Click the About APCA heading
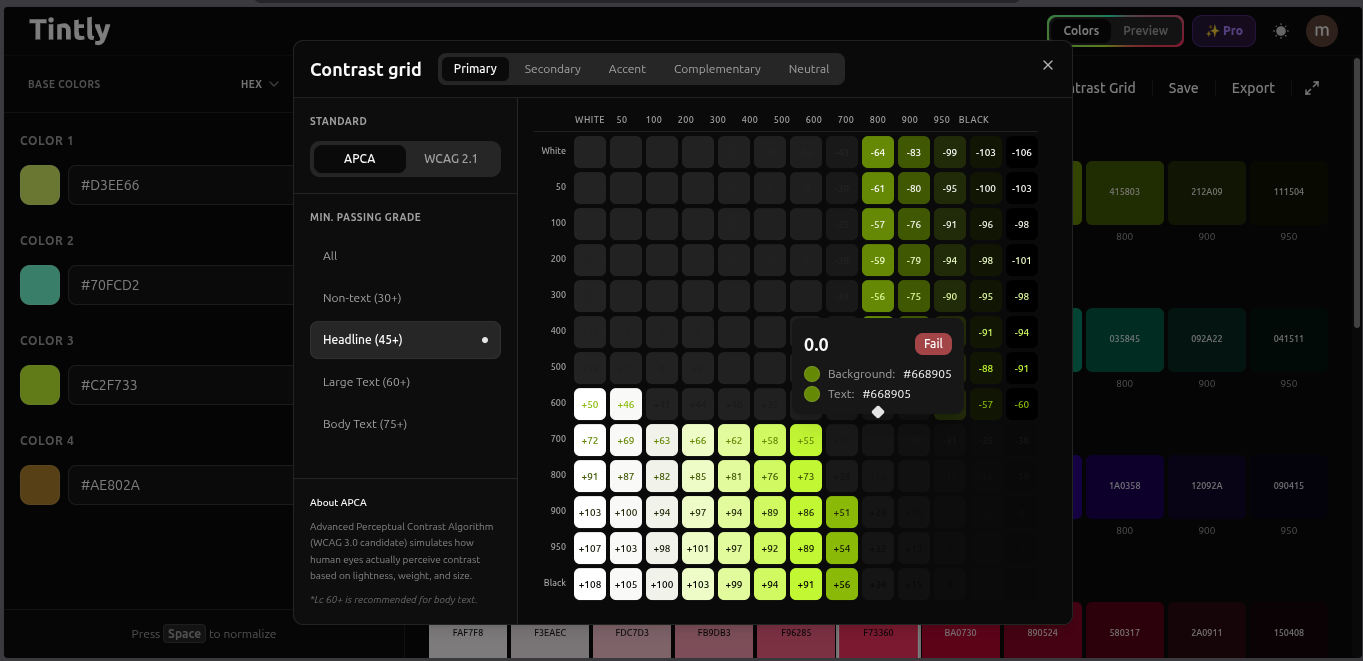Image resolution: width=1363 pixels, height=661 pixels. pyautogui.click(x=338, y=503)
